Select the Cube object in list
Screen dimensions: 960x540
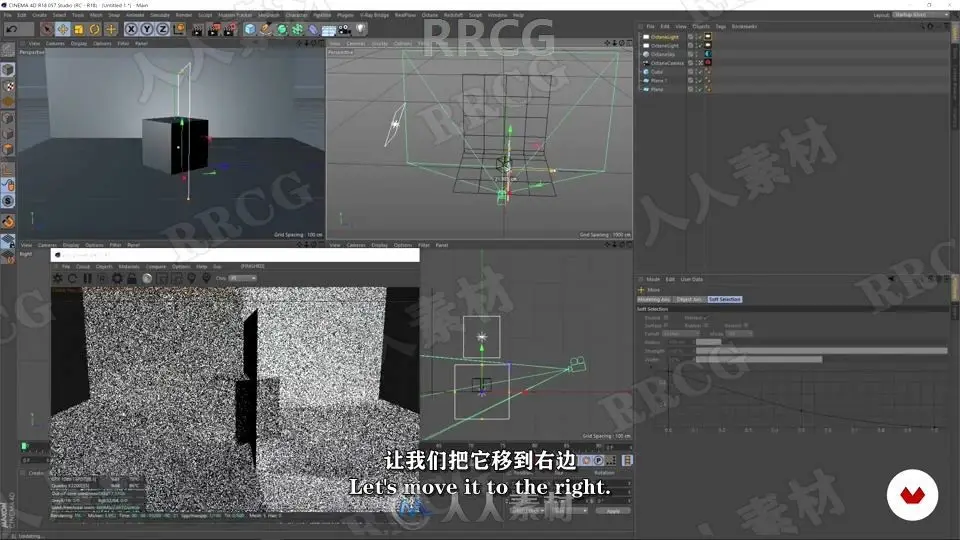[x=657, y=72]
